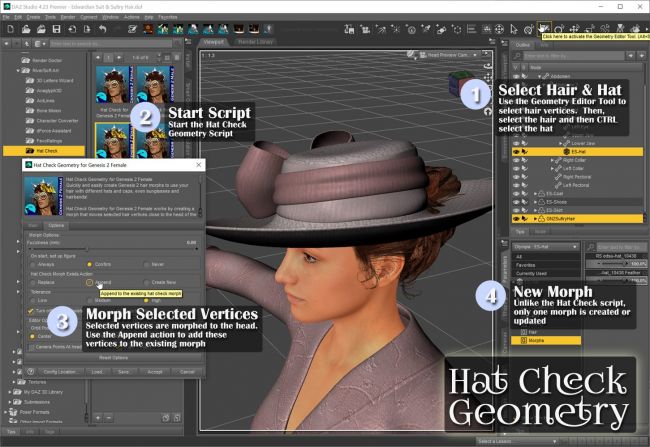
Task: Toggle visibility eye for ES-Hat node
Action: click(x=517, y=150)
